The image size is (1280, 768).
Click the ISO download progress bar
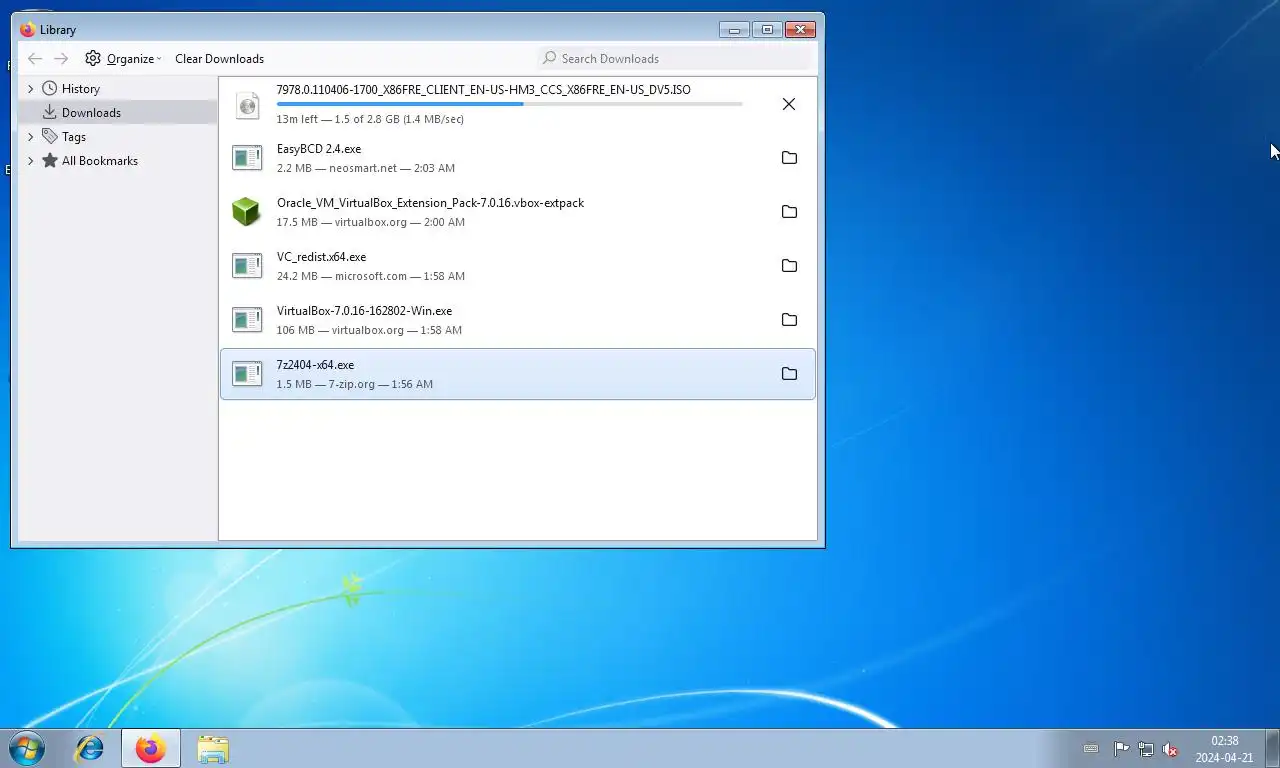pyautogui.click(x=510, y=104)
